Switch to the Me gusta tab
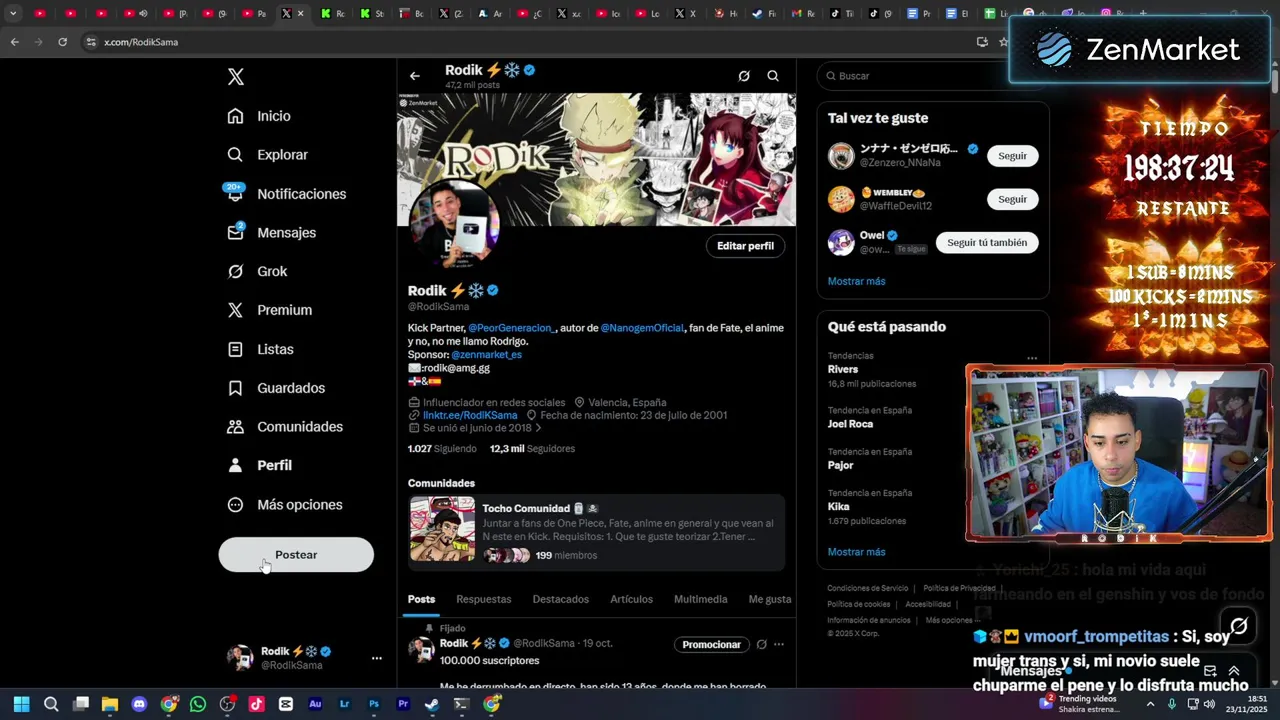This screenshot has width=1280, height=720. coord(770,599)
